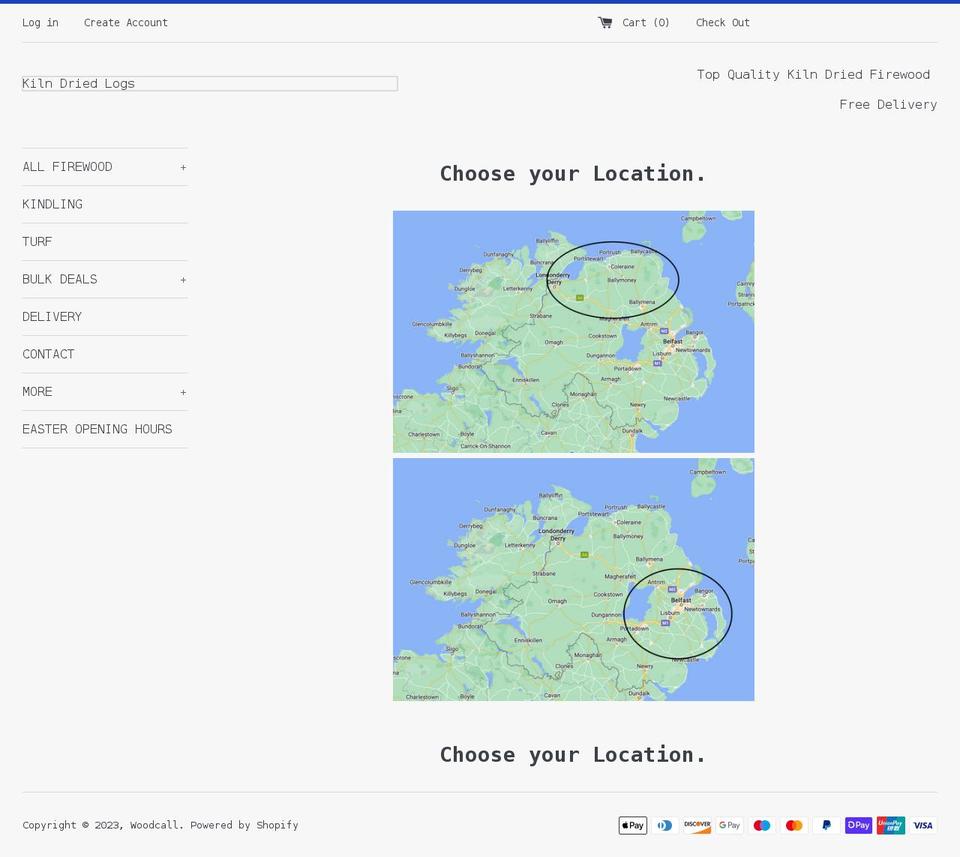Click the Diners Club payment icon

(665, 825)
